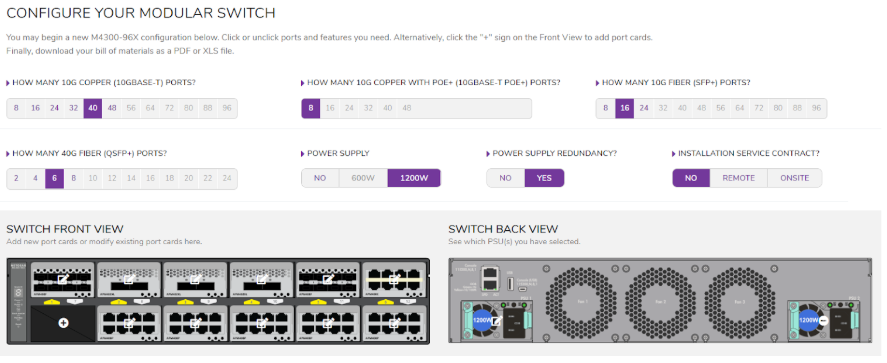The height and width of the screenshot is (363, 887).
Task: Add a port card with the plus icon
Action: click(63, 323)
